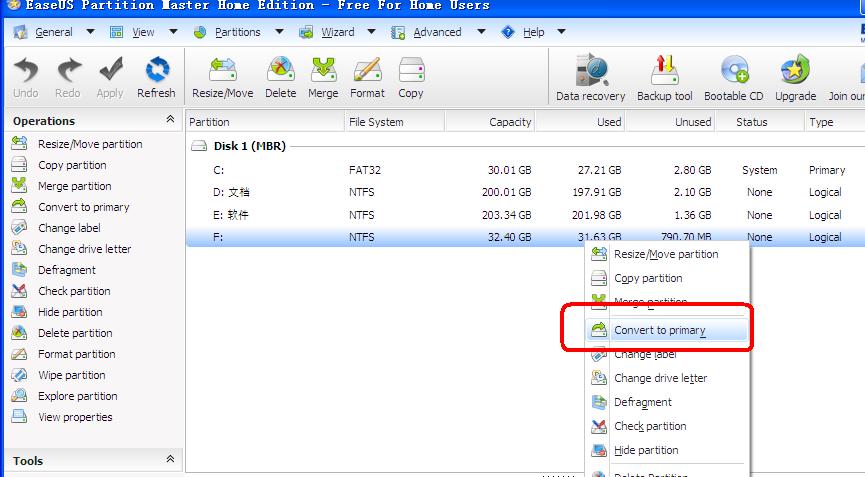Choose Defragment in context menu
This screenshot has width=865, height=477.
[667, 402]
